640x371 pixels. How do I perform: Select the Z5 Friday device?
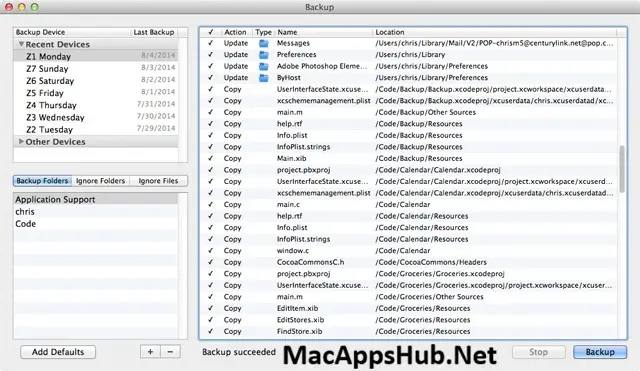pos(96,93)
